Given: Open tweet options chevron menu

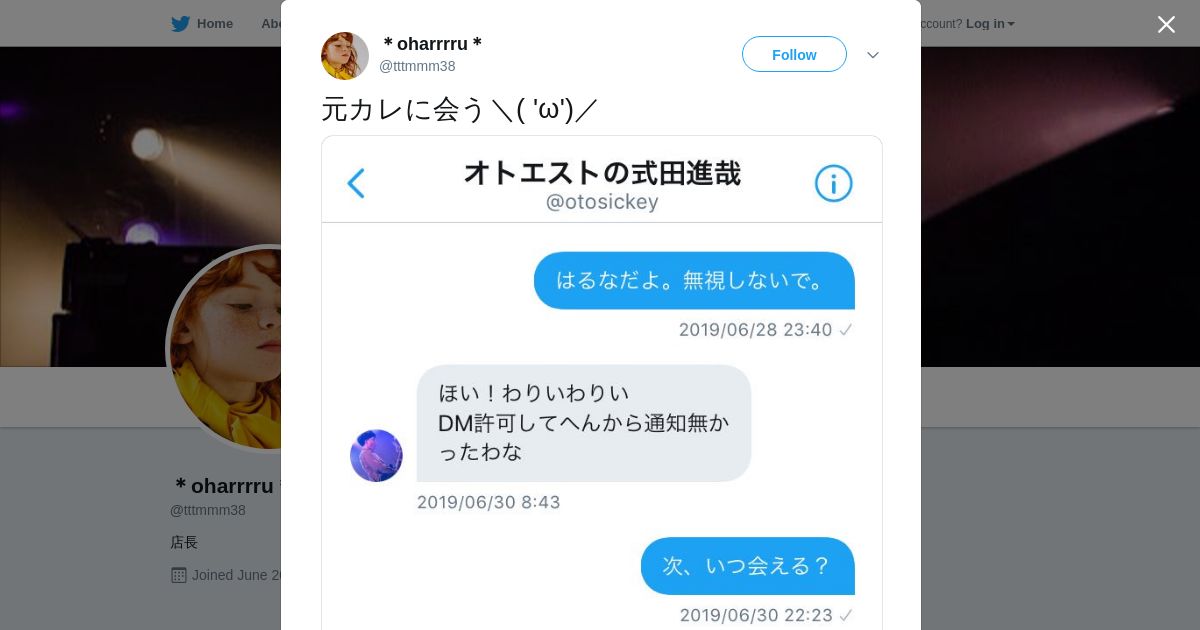Looking at the screenshot, I should (873, 55).
